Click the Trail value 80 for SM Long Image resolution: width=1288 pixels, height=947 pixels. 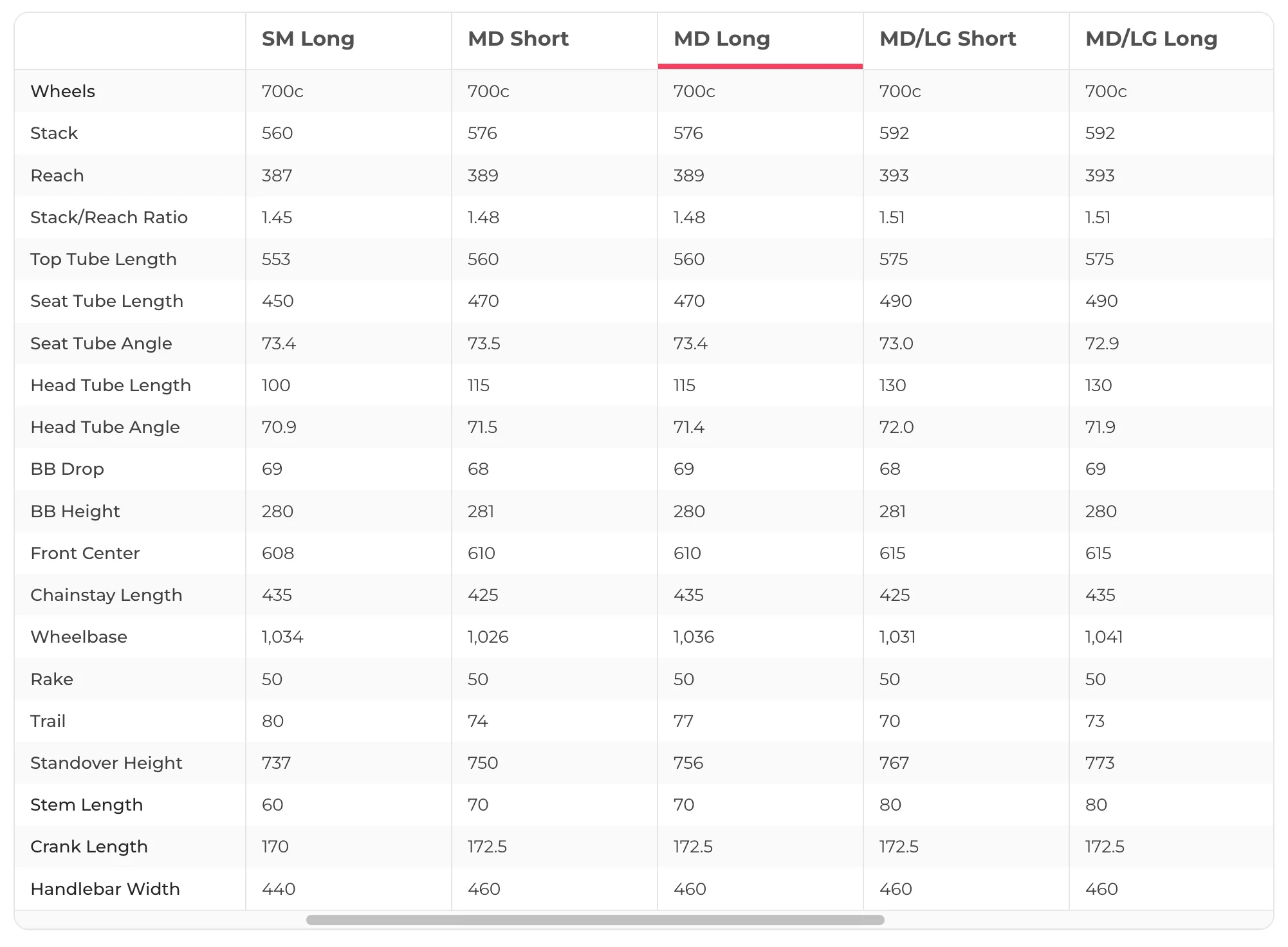pyautogui.click(x=273, y=721)
